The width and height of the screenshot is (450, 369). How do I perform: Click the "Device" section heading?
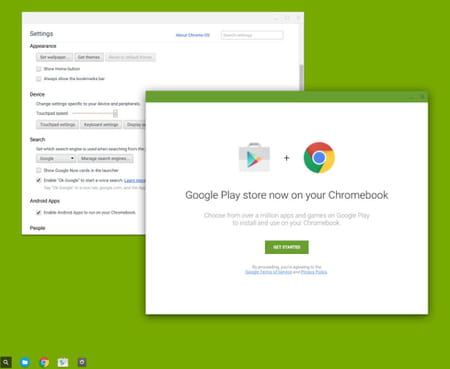[37, 94]
